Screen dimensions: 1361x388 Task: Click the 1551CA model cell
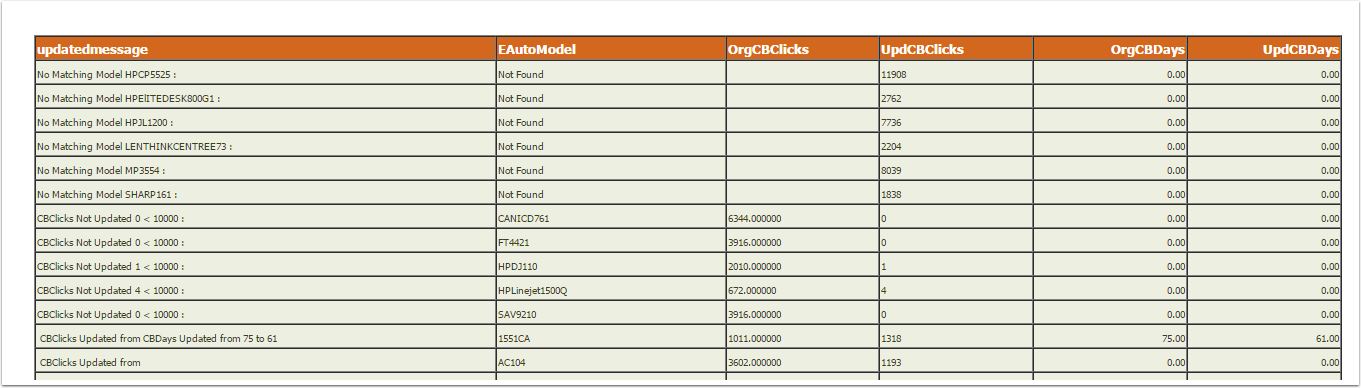pos(611,338)
